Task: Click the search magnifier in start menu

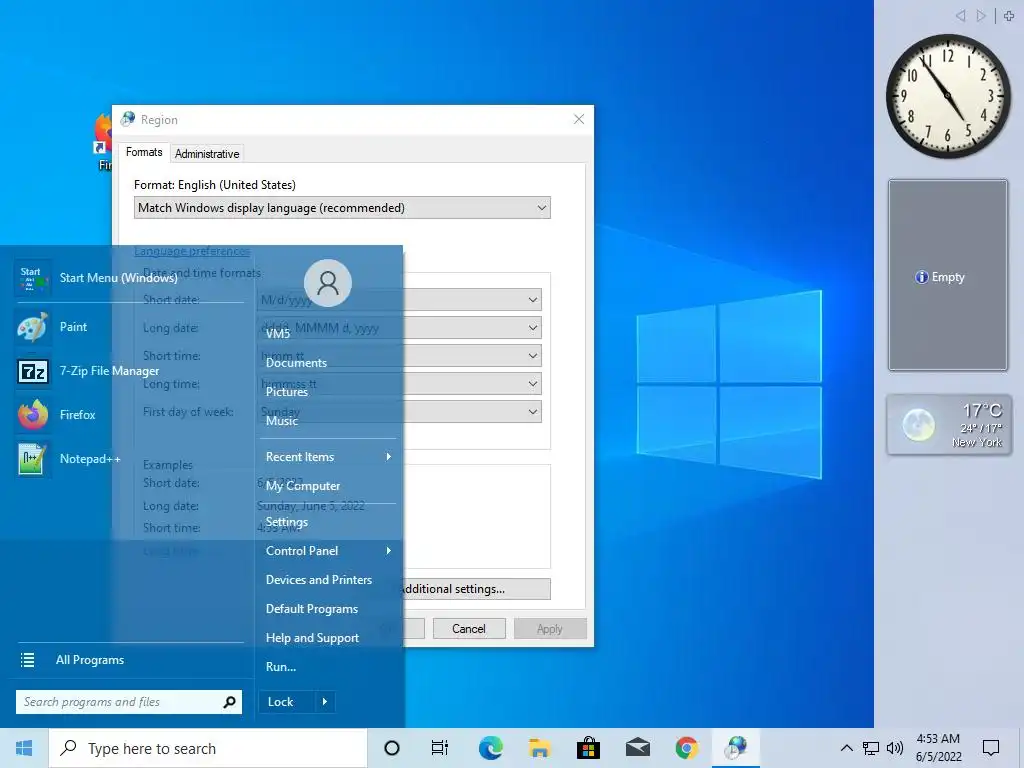Action: point(229,702)
